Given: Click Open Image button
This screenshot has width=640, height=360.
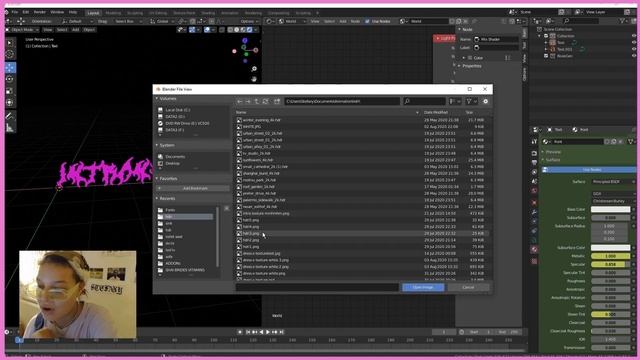Looking at the screenshot, I should pos(423,287).
